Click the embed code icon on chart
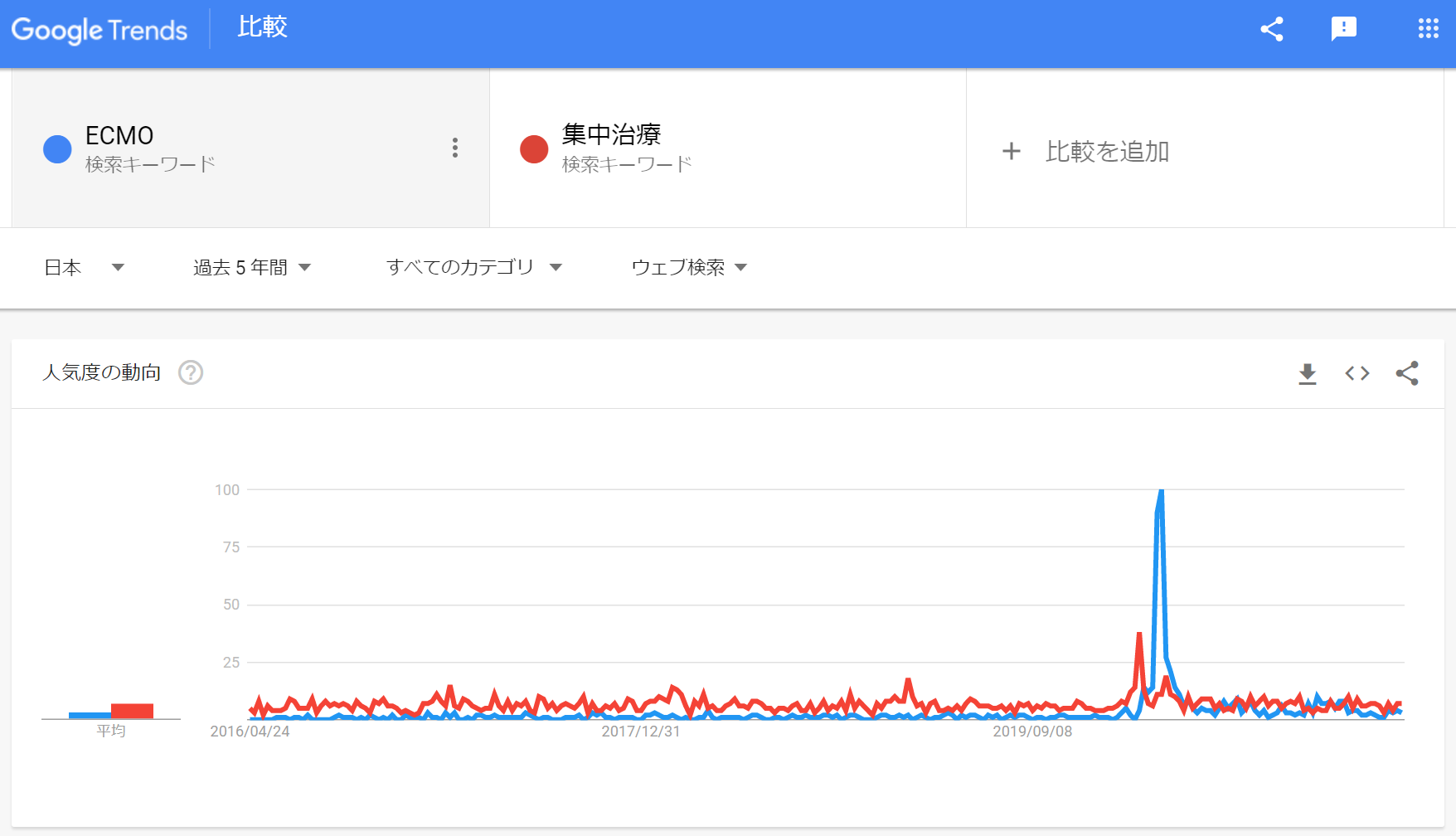 pyautogui.click(x=1357, y=374)
